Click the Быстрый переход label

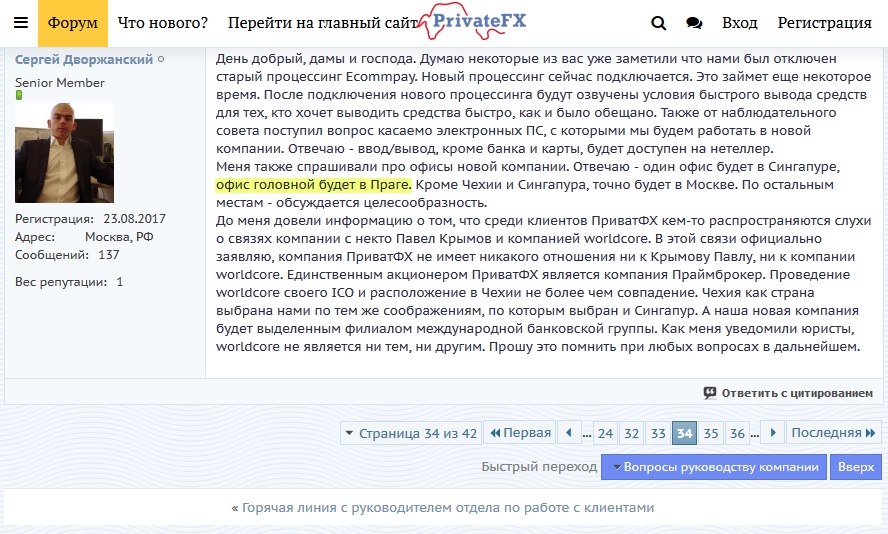click(539, 467)
